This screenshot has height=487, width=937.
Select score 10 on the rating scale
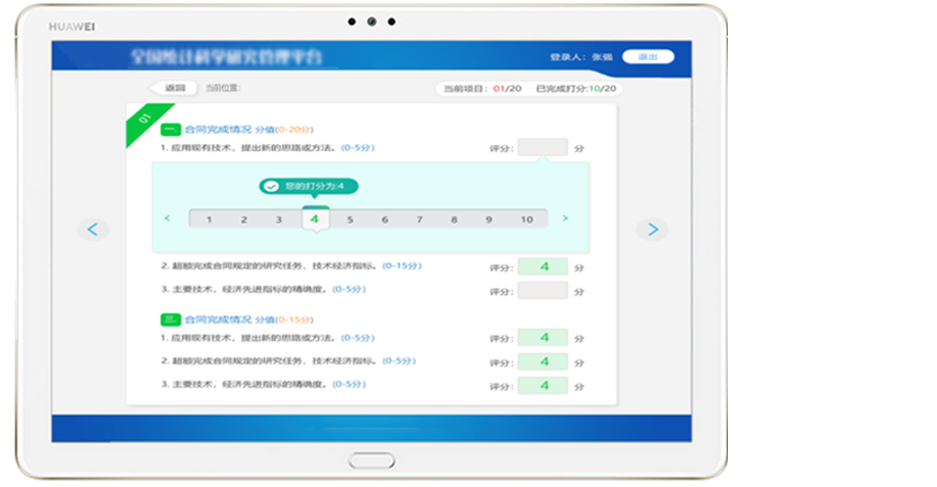[526, 219]
